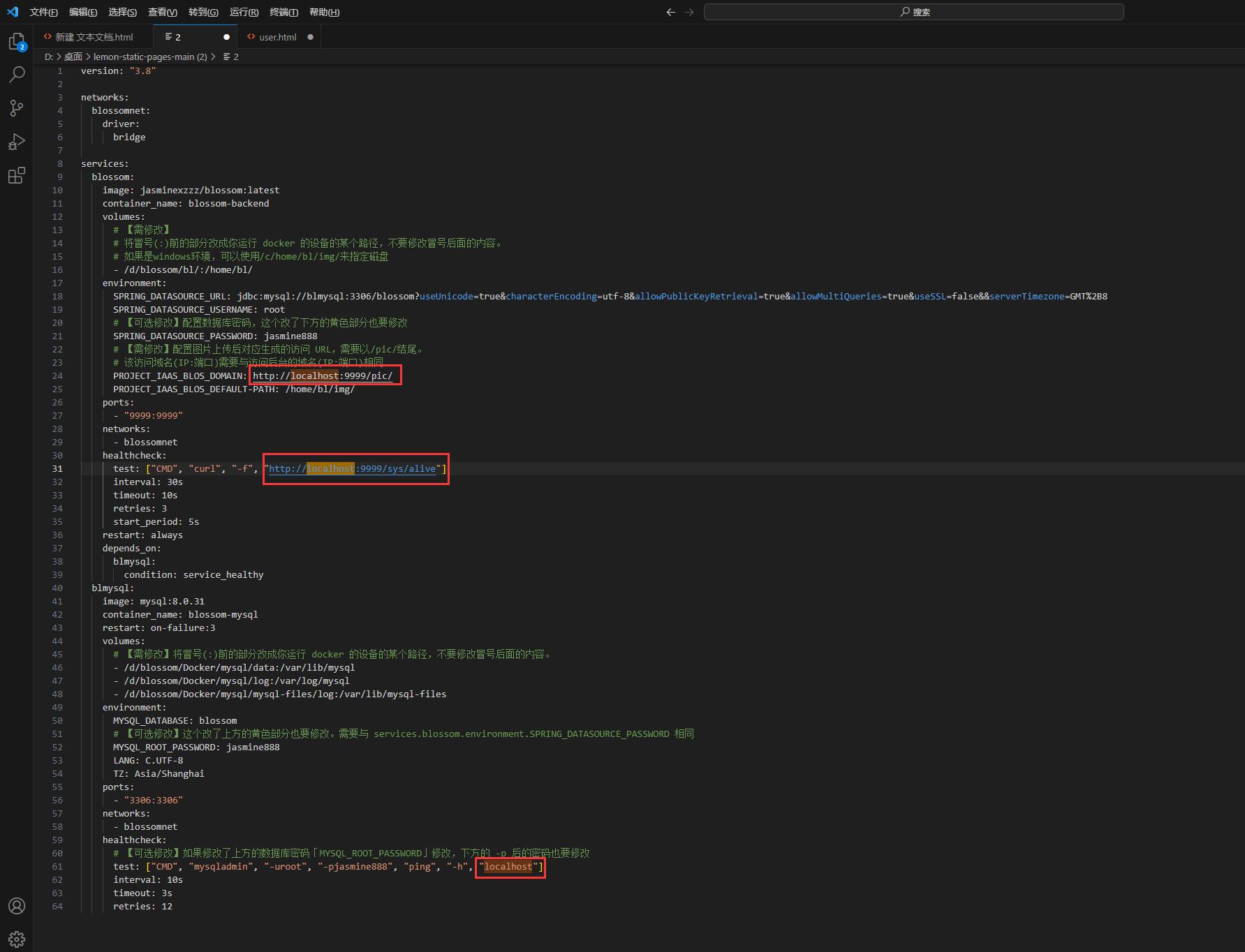Screen dimensions: 1245x952
Task: Click the go forward arrow
Action: [689, 12]
